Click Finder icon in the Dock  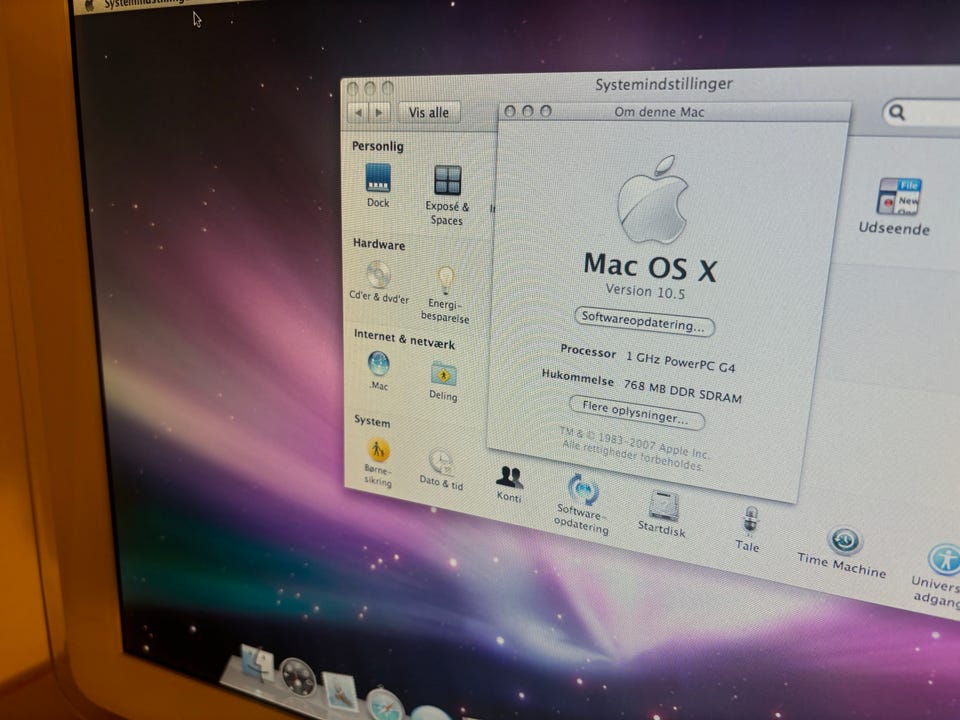[258, 664]
